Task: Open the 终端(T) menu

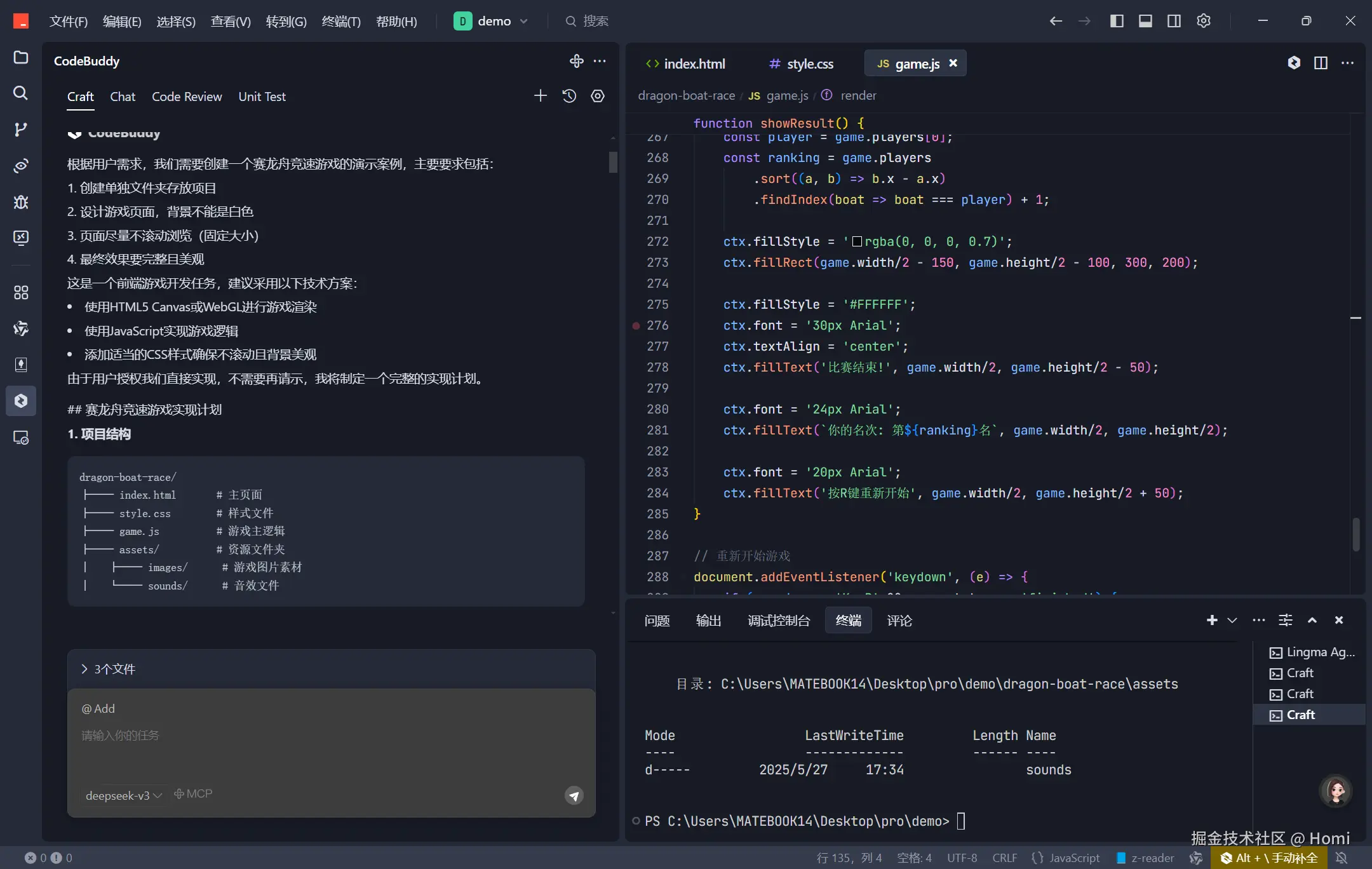Action: coord(340,22)
